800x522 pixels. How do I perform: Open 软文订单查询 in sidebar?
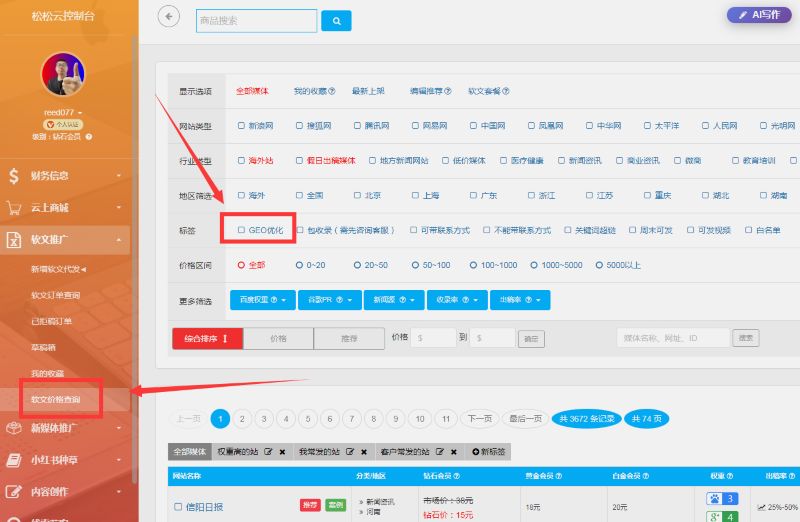(x=56, y=295)
